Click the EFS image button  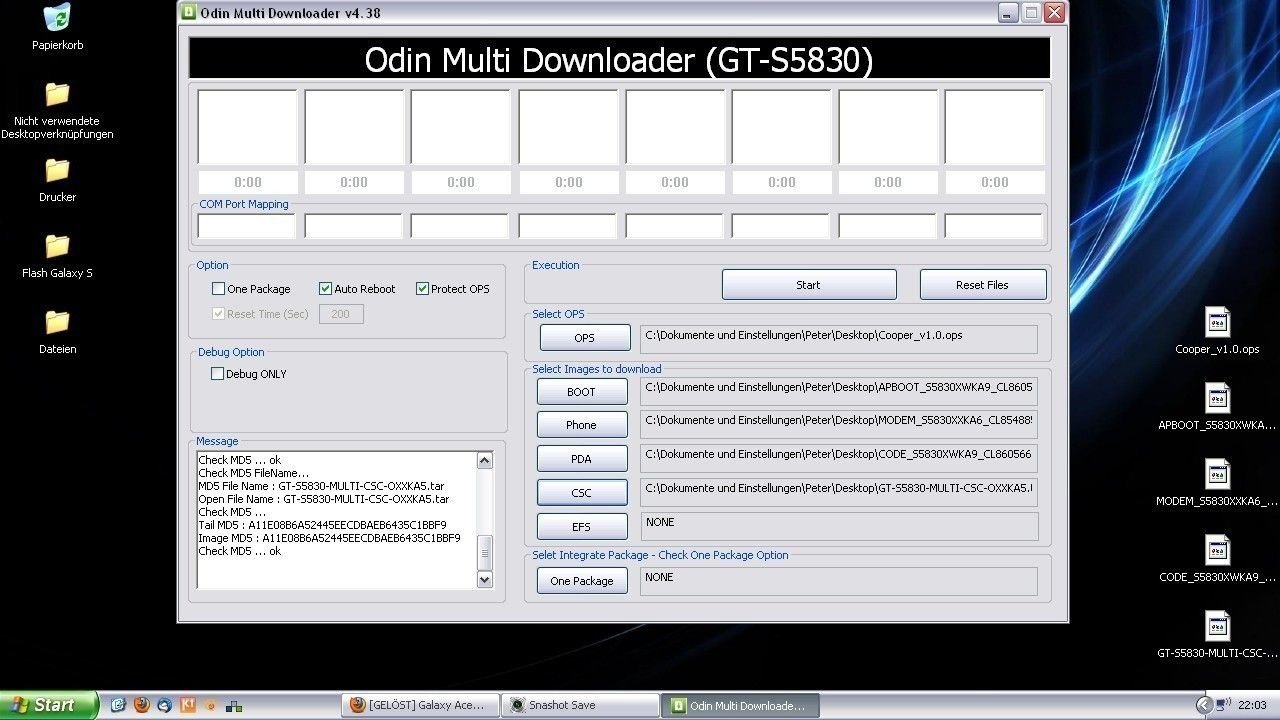click(582, 527)
